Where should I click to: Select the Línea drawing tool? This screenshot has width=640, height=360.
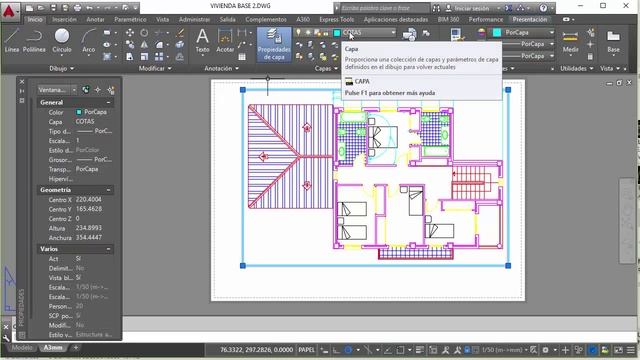[x=12, y=40]
